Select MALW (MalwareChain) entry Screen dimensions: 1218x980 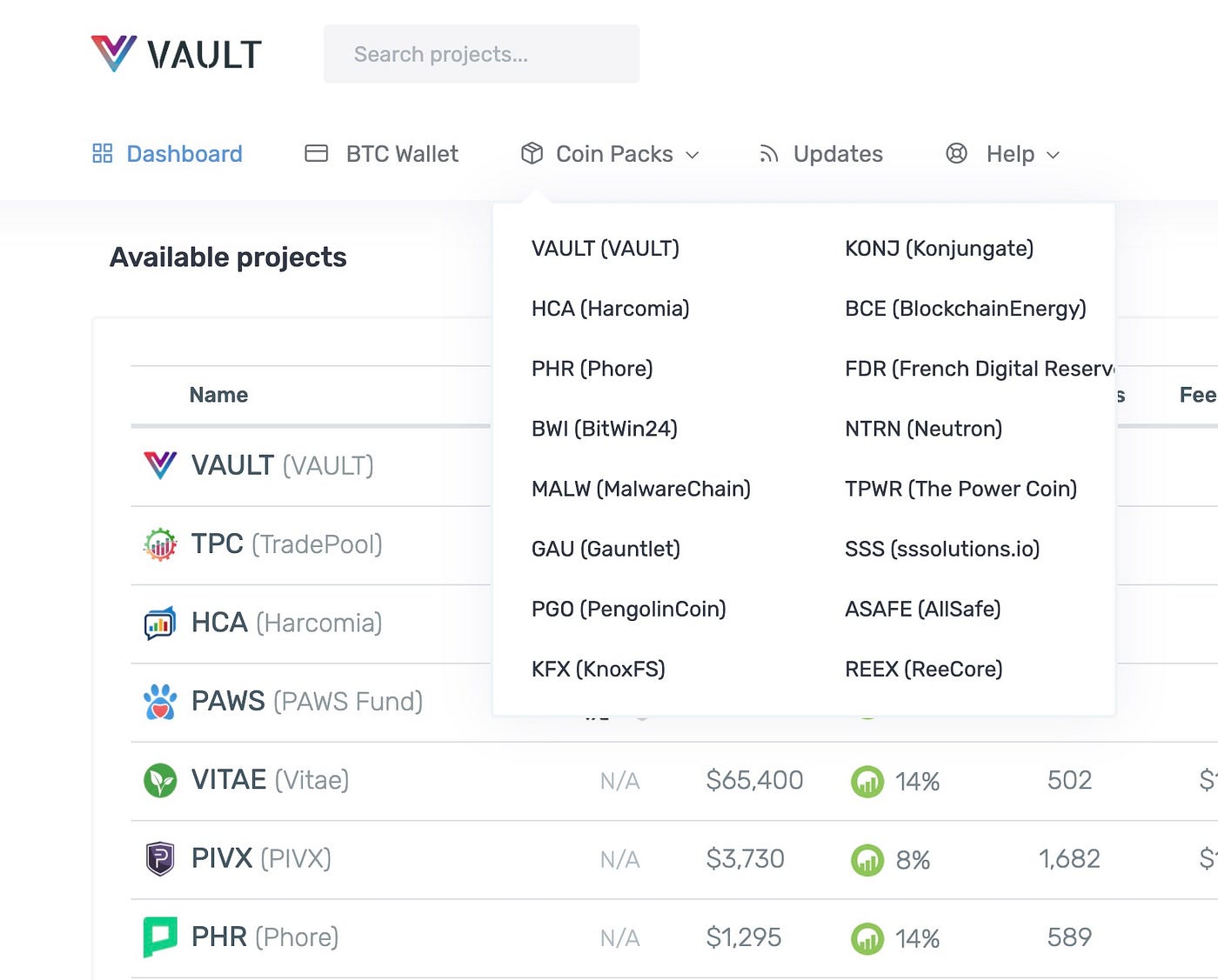click(x=641, y=489)
